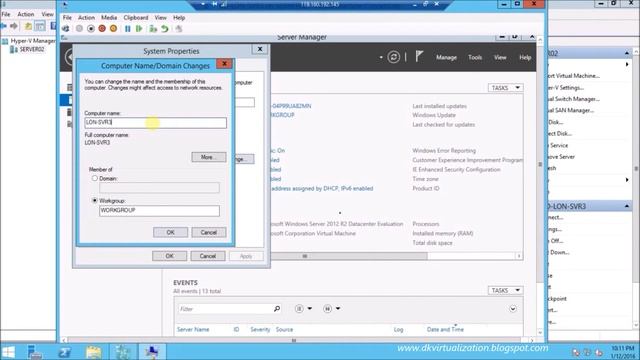Click Cancel in System Properties dialog
Viewport: 640px width, 360px height.
click(208, 256)
